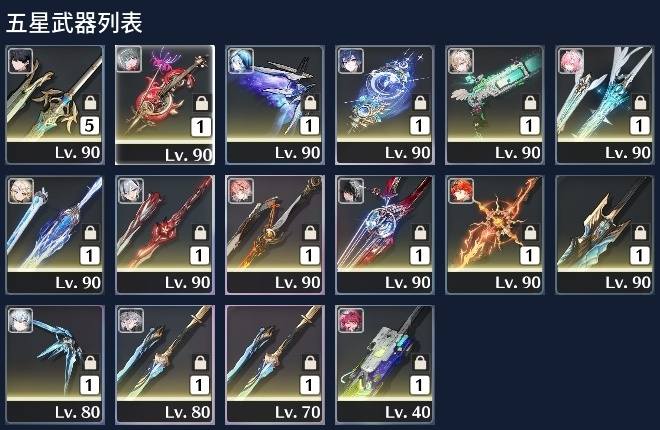Select the unequipped dark broadblade Lv. 90

click(604, 235)
